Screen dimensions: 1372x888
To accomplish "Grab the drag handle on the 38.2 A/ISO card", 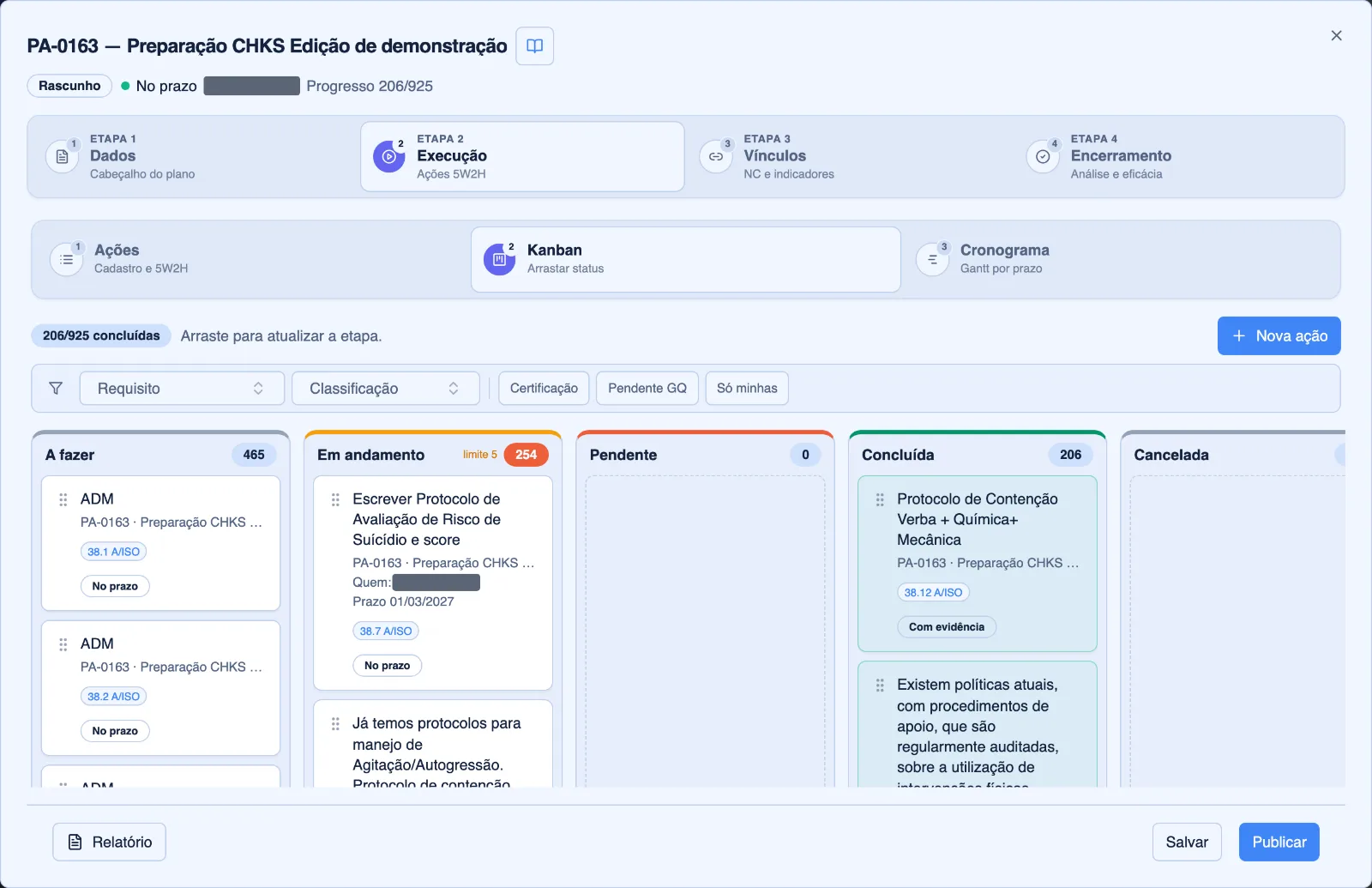I will tap(63, 644).
